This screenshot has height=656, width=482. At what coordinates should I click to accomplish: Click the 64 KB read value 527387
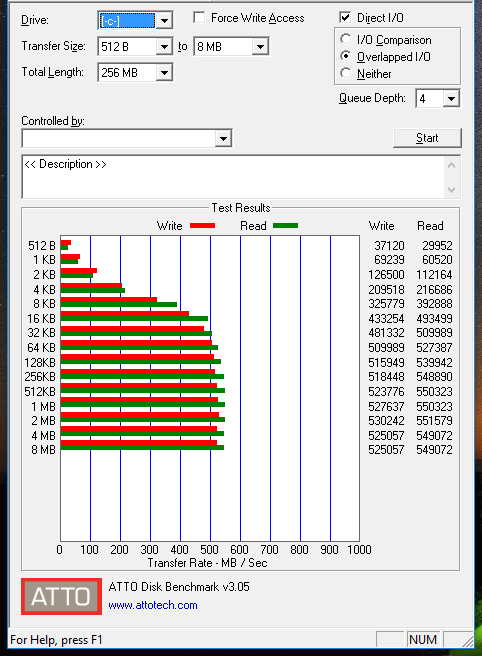434,348
